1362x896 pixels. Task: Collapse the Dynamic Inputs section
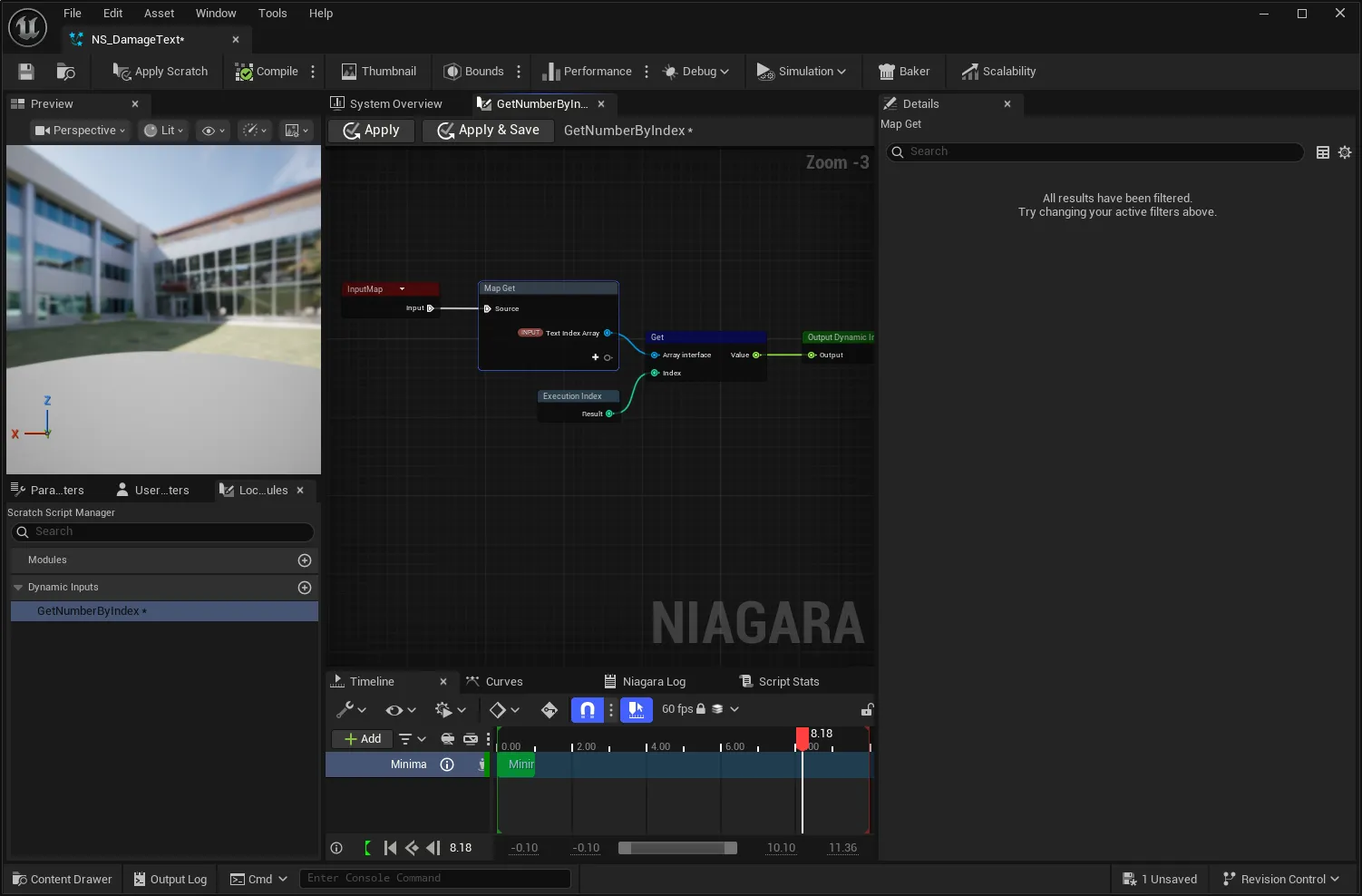point(18,588)
